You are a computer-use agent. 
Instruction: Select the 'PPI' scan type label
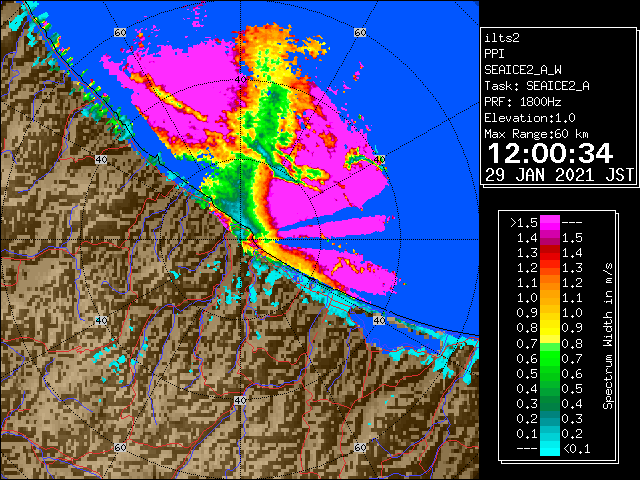494,54
